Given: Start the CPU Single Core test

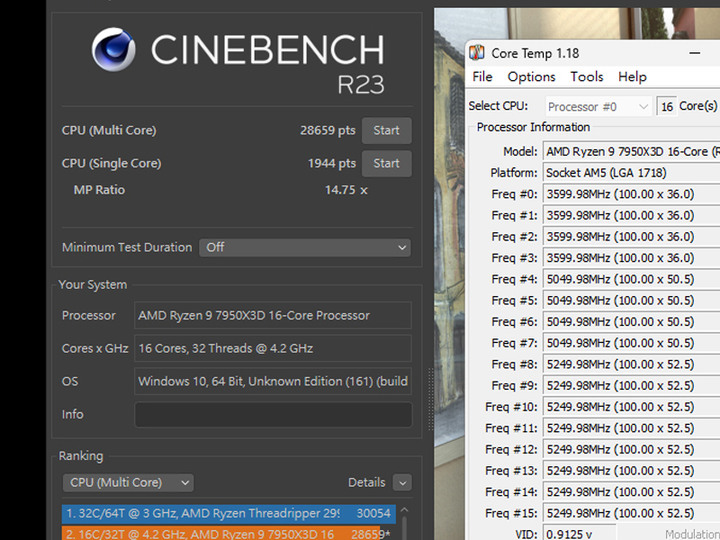Looking at the screenshot, I should 386,163.
